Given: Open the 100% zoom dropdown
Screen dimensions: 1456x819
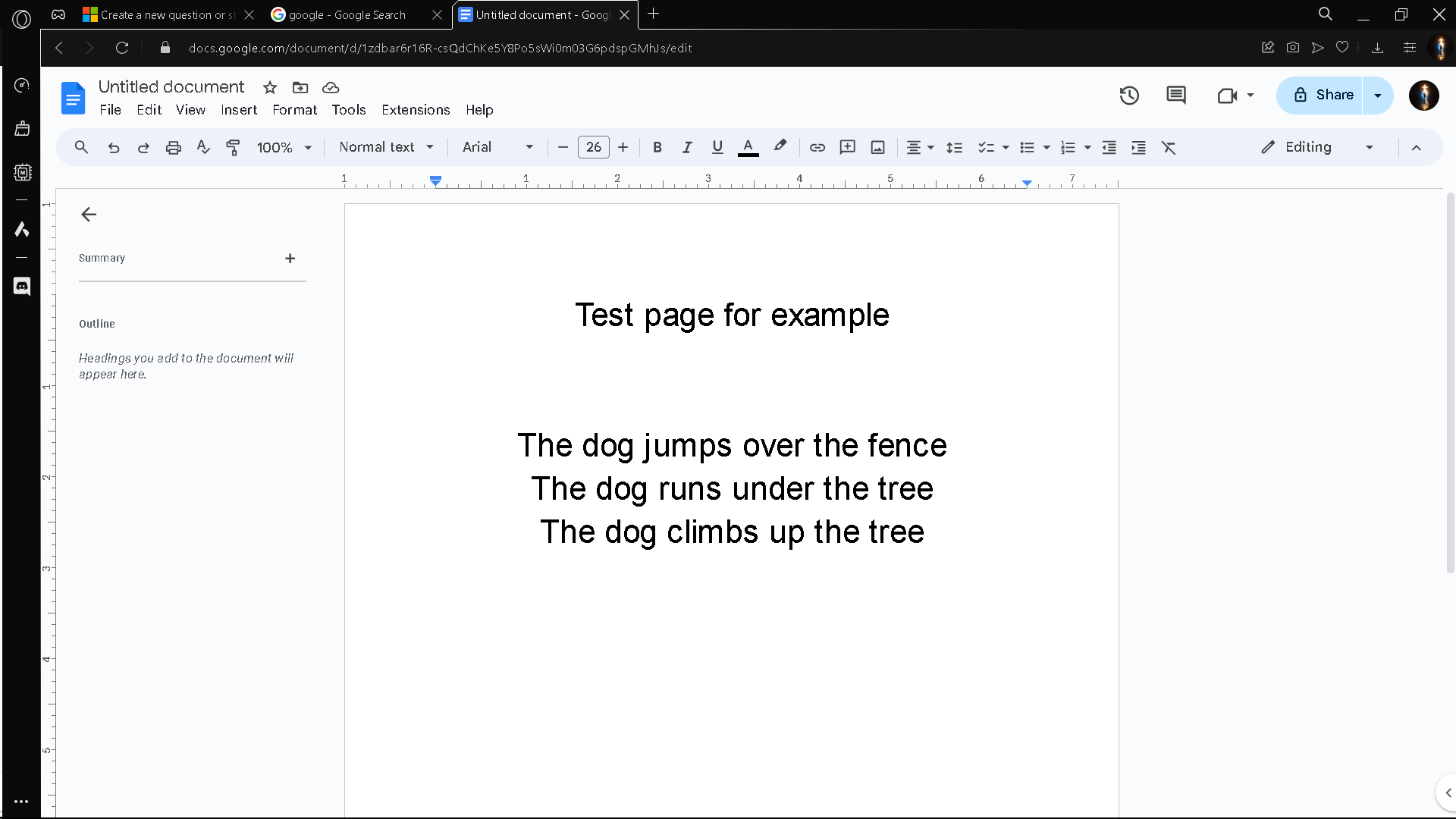Looking at the screenshot, I should point(284,148).
